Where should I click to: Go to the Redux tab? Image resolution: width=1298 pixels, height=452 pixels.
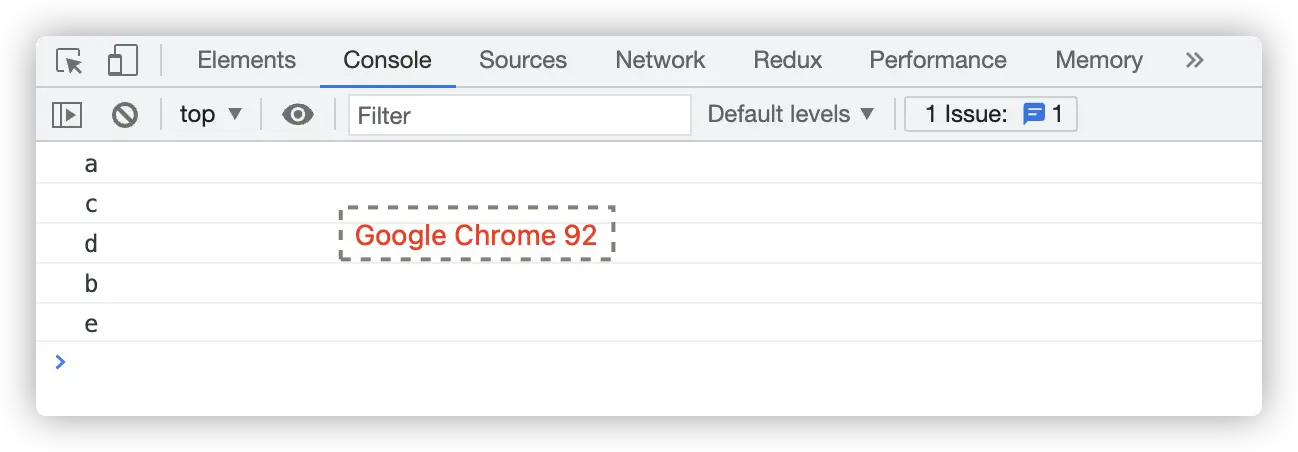tap(787, 60)
